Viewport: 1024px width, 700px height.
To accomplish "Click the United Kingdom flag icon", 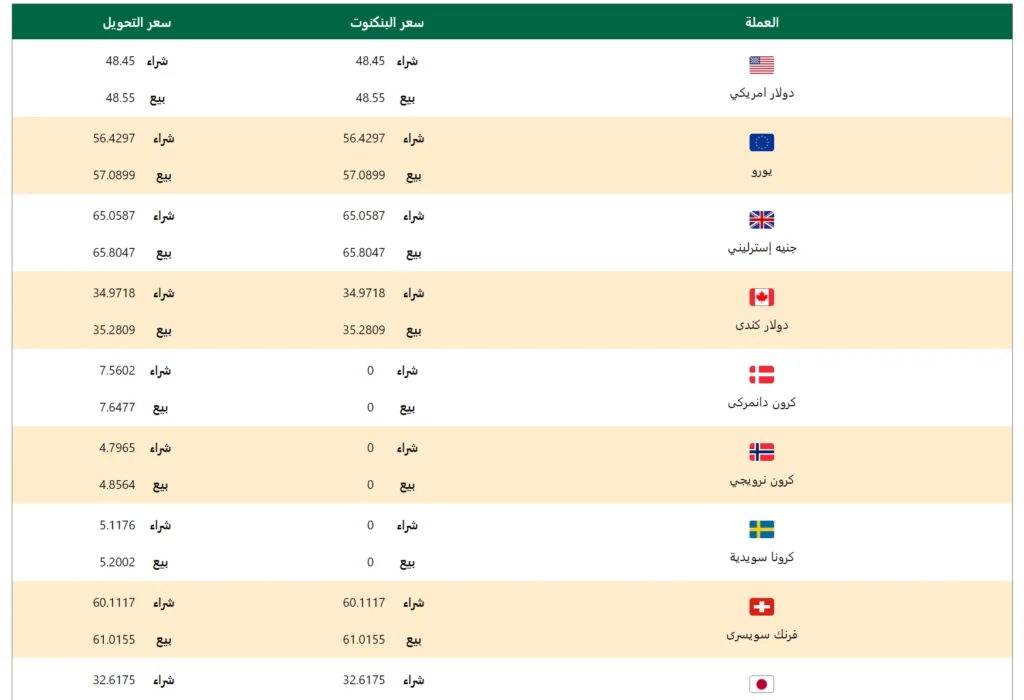I will [761, 220].
